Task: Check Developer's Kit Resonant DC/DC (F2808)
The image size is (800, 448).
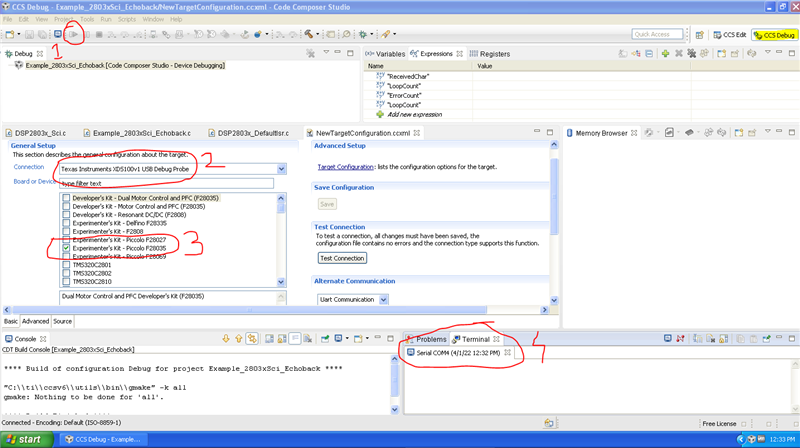Action: [66, 215]
